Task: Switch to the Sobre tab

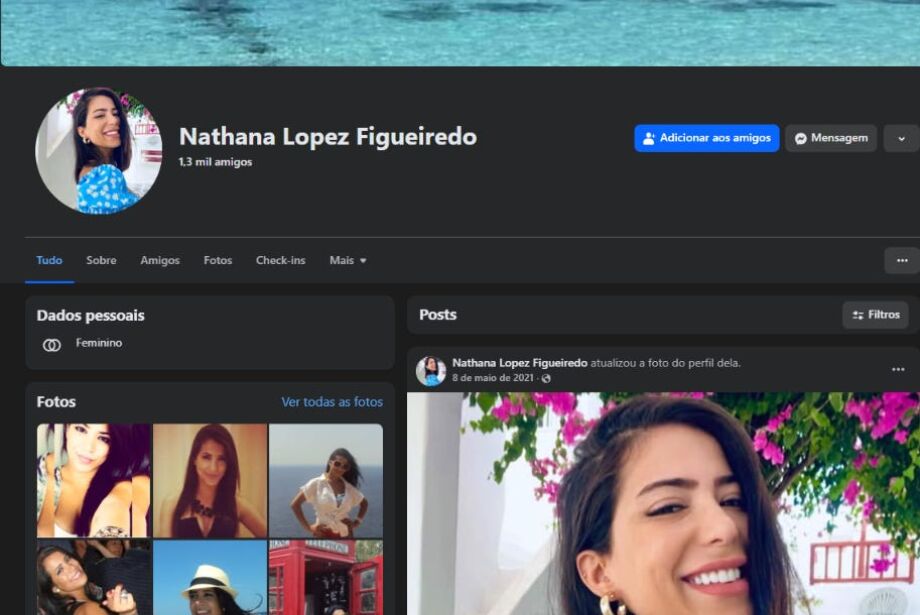Action: point(101,260)
